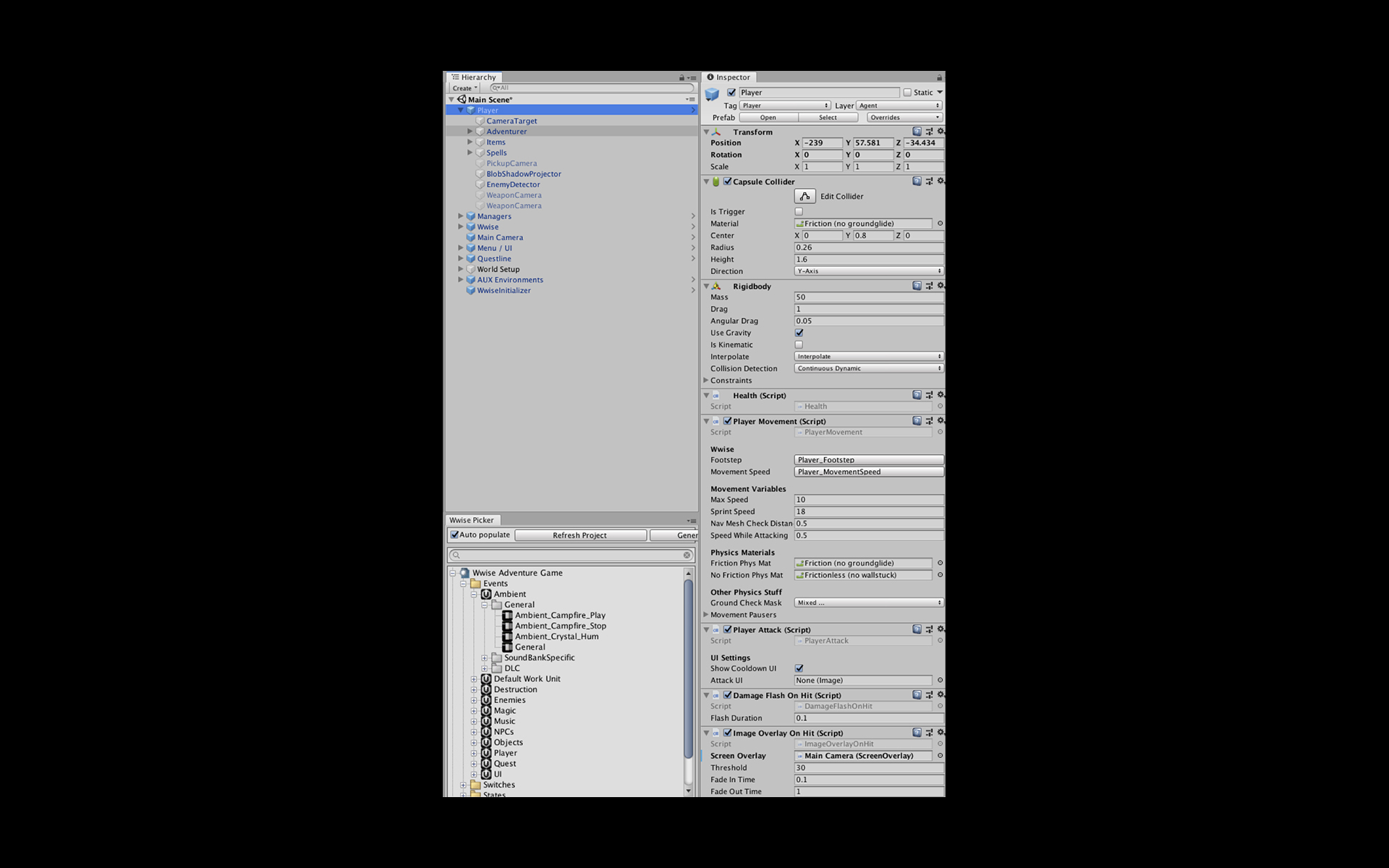This screenshot has width=1389, height=868.
Task: Open the prefab Overrides dropdown
Action: (x=904, y=117)
